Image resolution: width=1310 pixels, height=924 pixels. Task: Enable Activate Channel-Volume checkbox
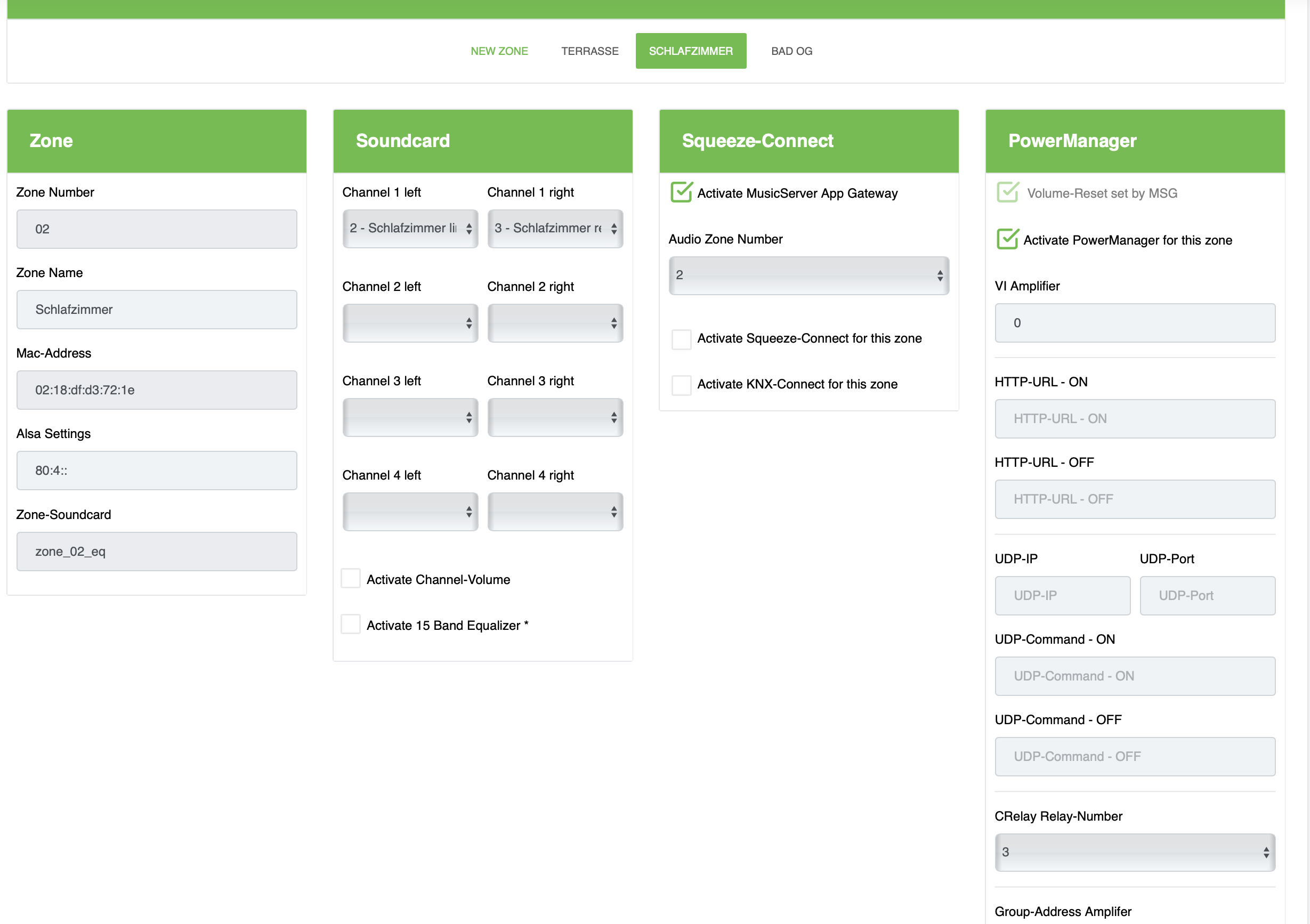[x=350, y=579]
